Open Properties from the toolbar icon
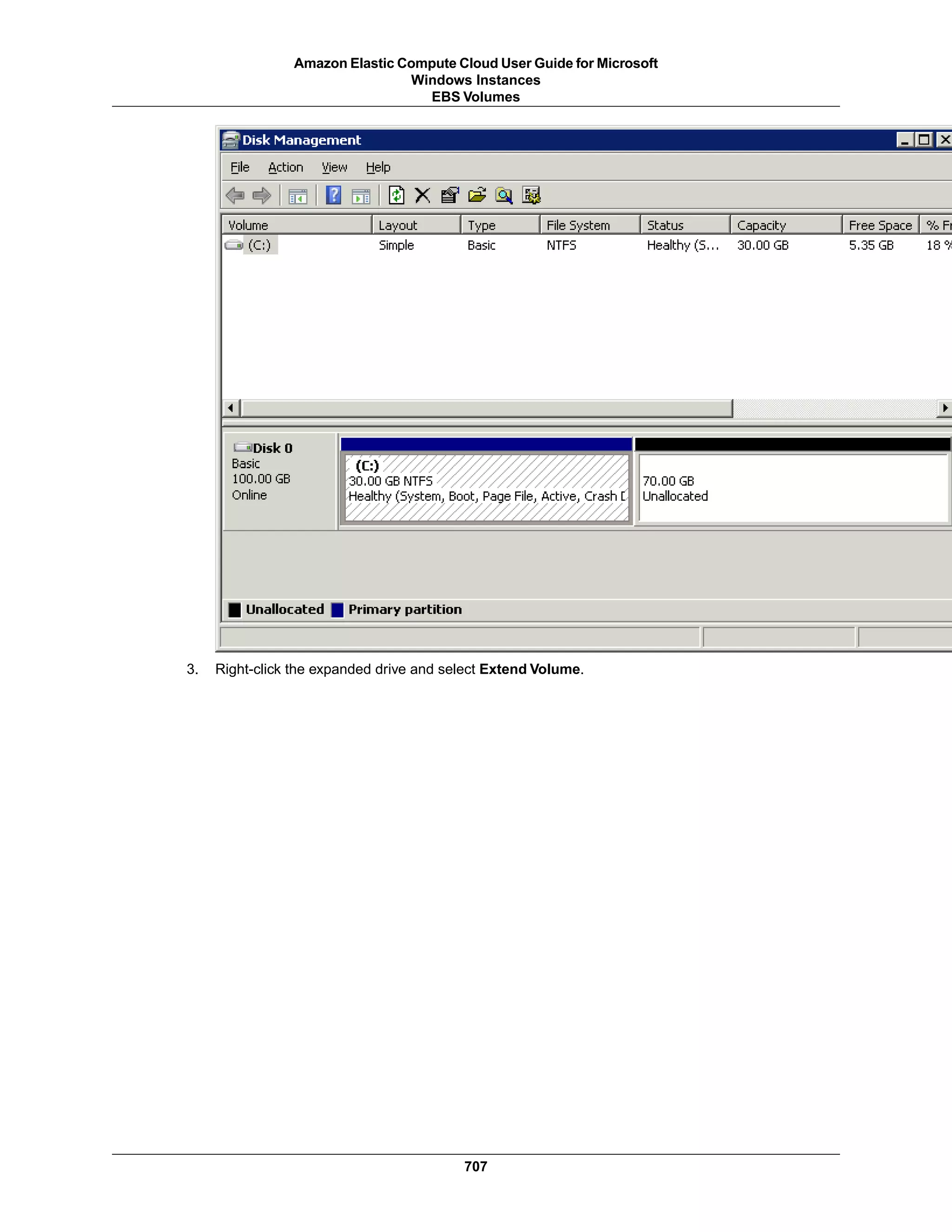952x1232 pixels. click(450, 196)
